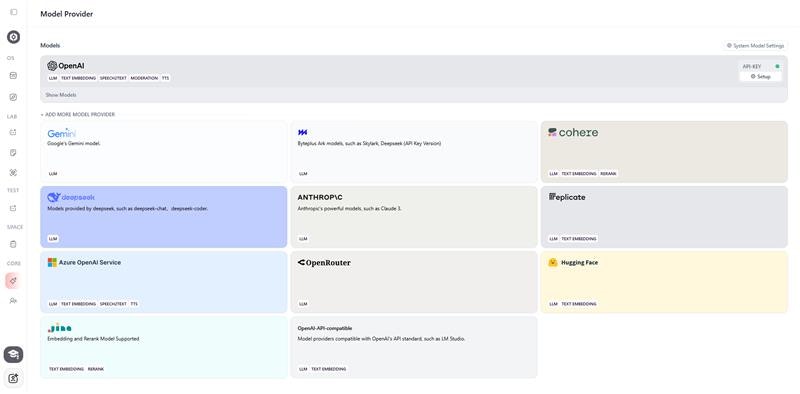Viewport: 800px width, 394px height.
Task: Open the database icon under SPACE
Action: [x=14, y=244]
